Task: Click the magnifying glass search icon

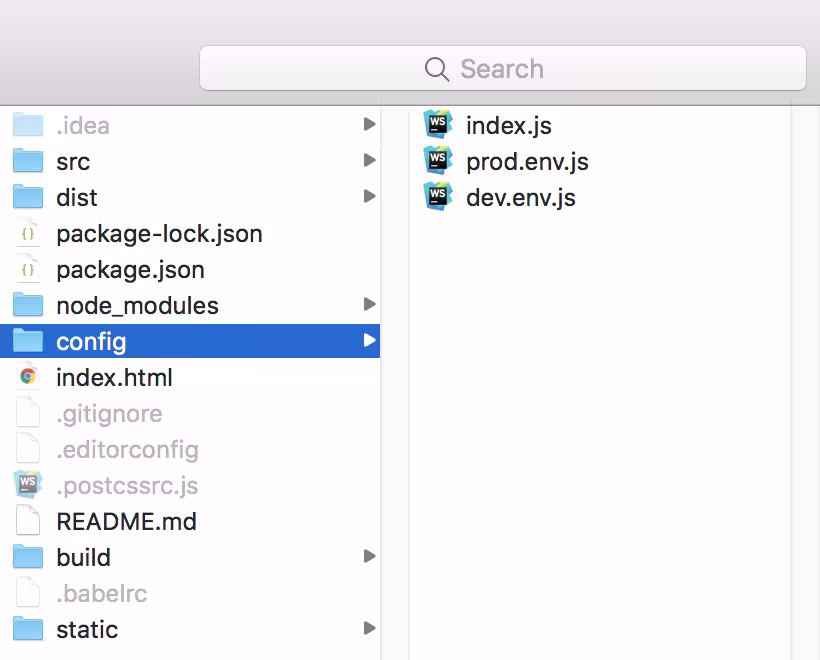Action: click(x=437, y=69)
